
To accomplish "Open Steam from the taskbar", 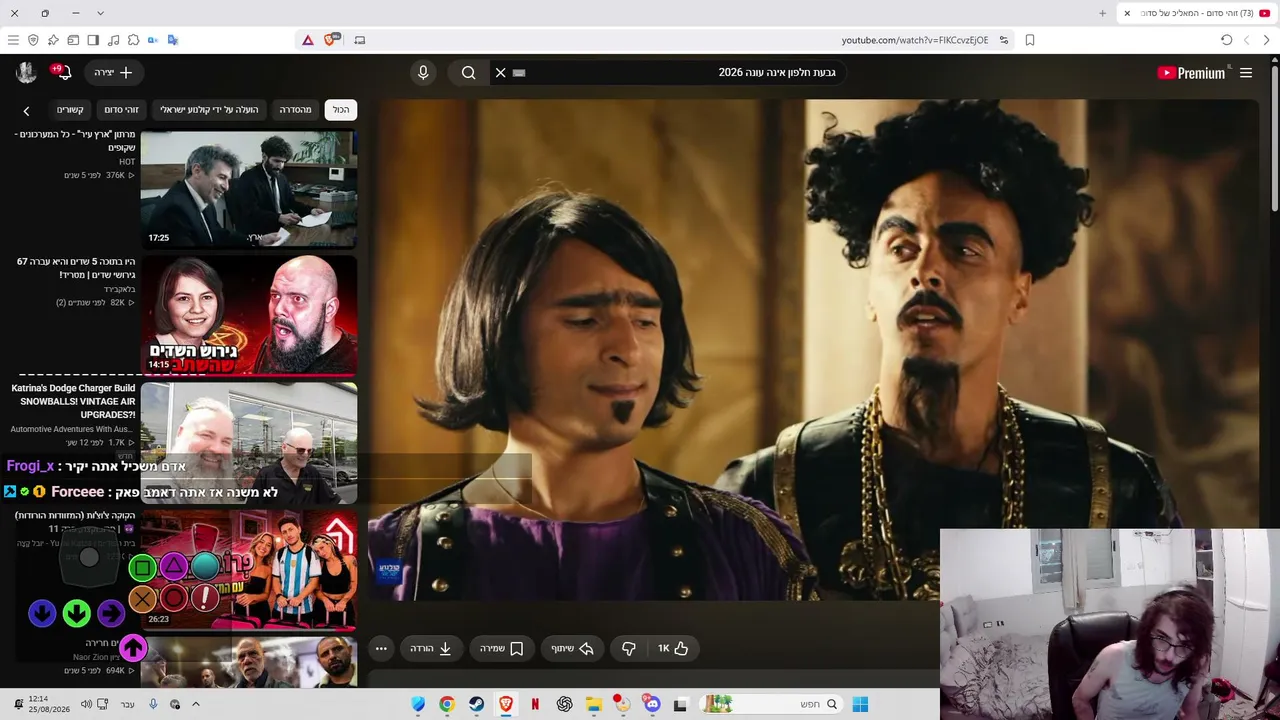I will coord(476,704).
